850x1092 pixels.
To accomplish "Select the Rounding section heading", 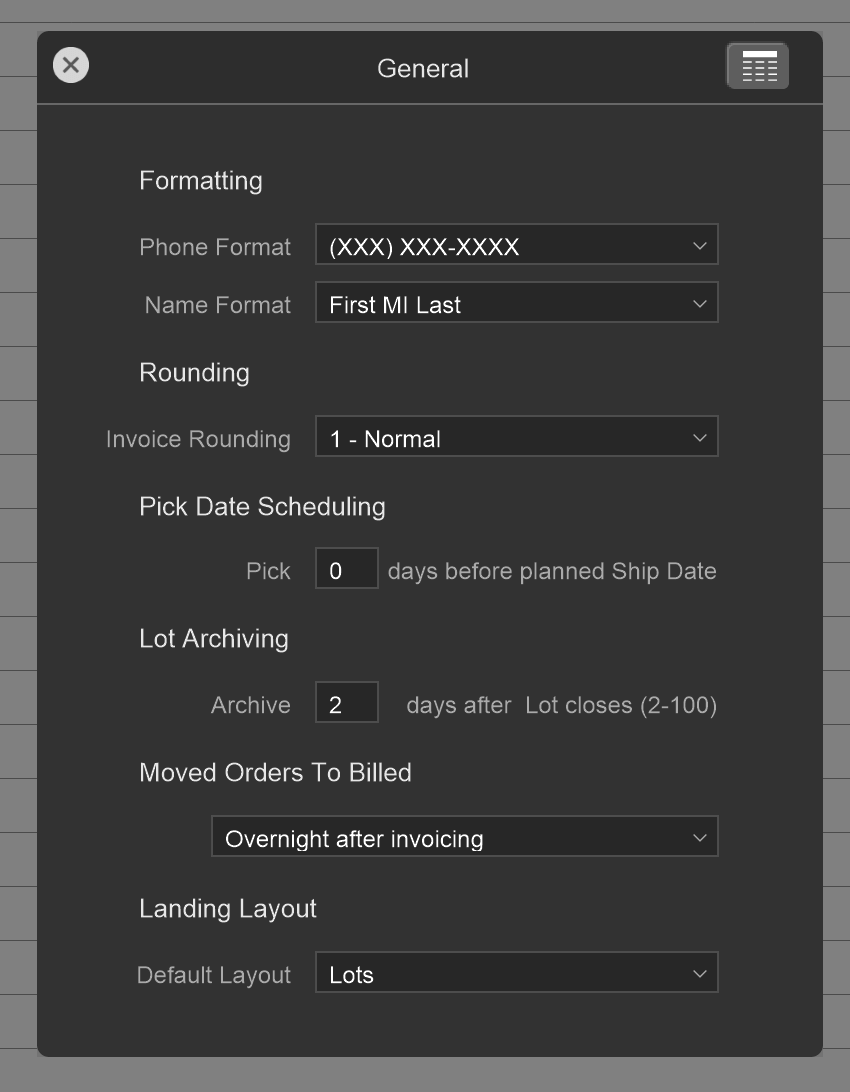I will point(194,373).
